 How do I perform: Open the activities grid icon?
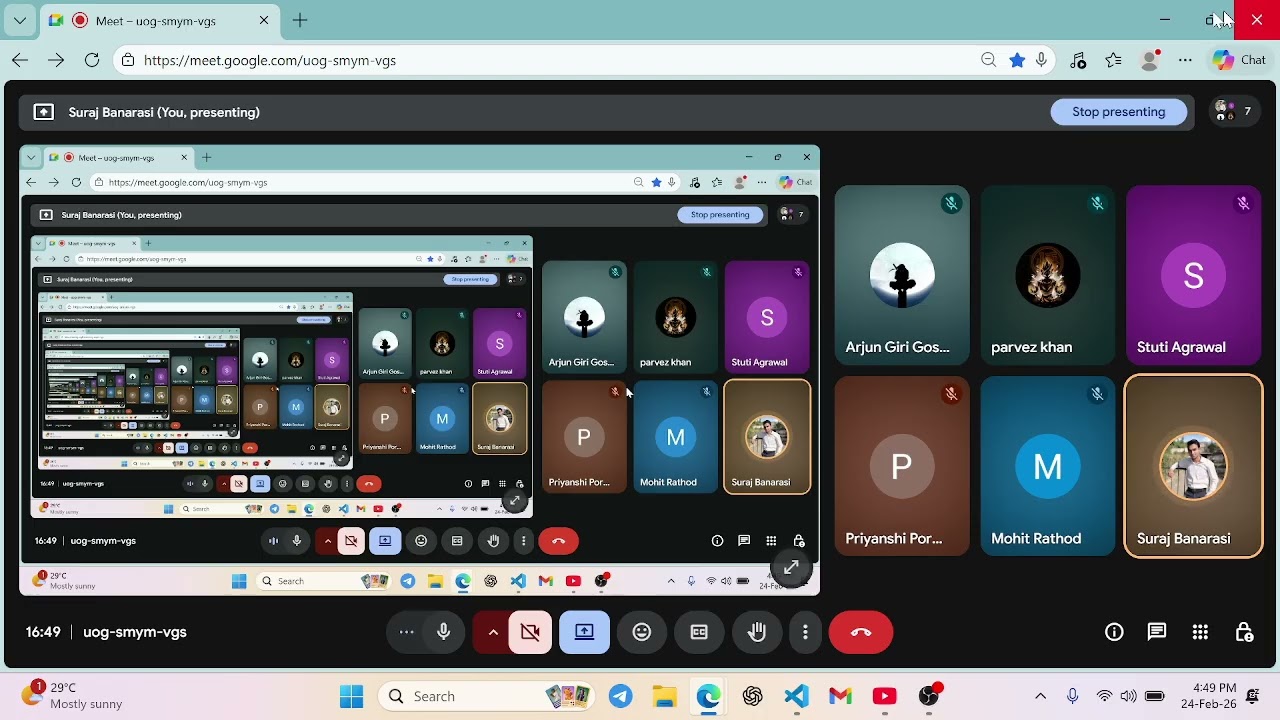[1200, 632]
